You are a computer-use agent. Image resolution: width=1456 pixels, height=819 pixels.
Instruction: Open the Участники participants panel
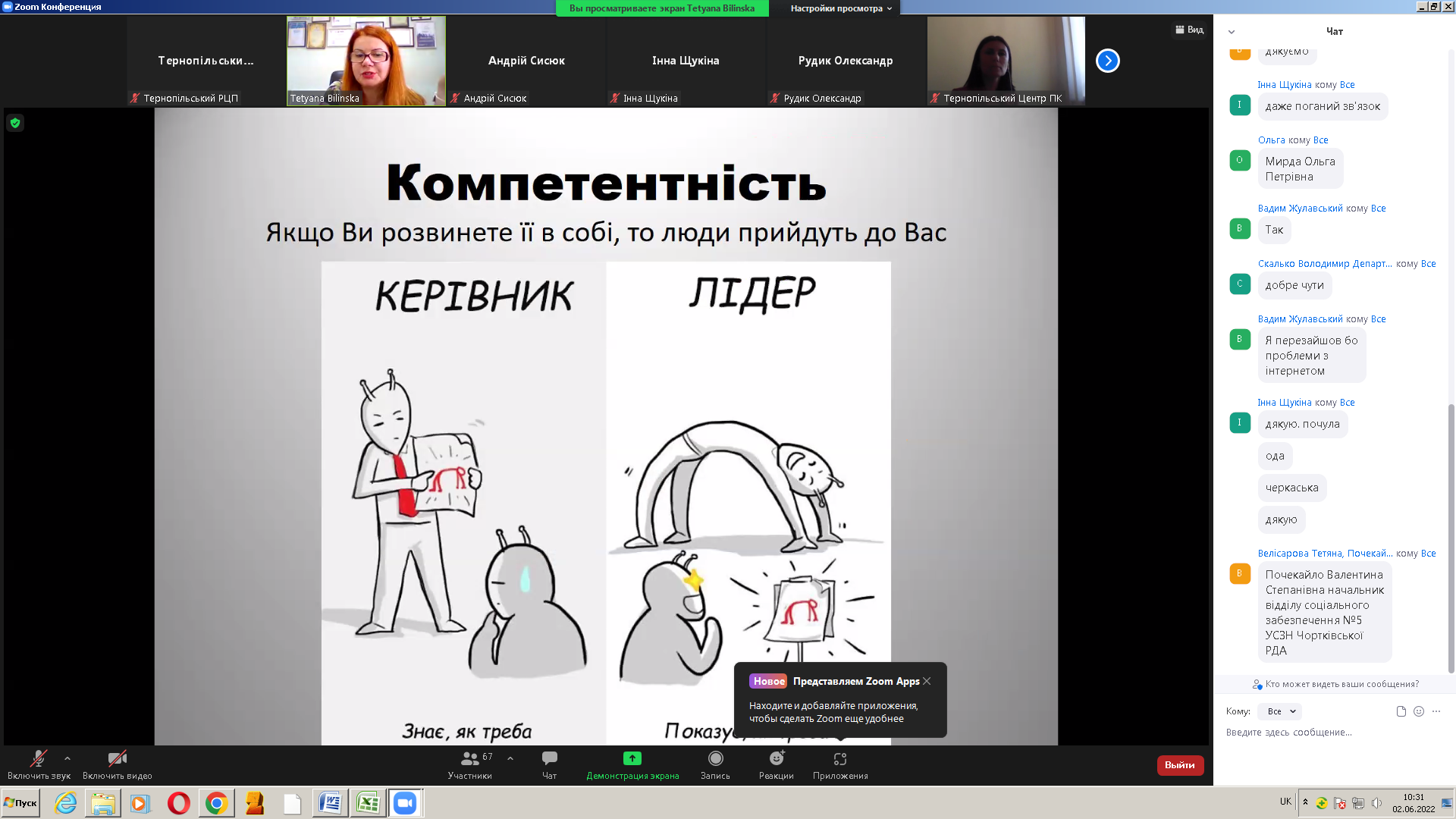[470, 764]
